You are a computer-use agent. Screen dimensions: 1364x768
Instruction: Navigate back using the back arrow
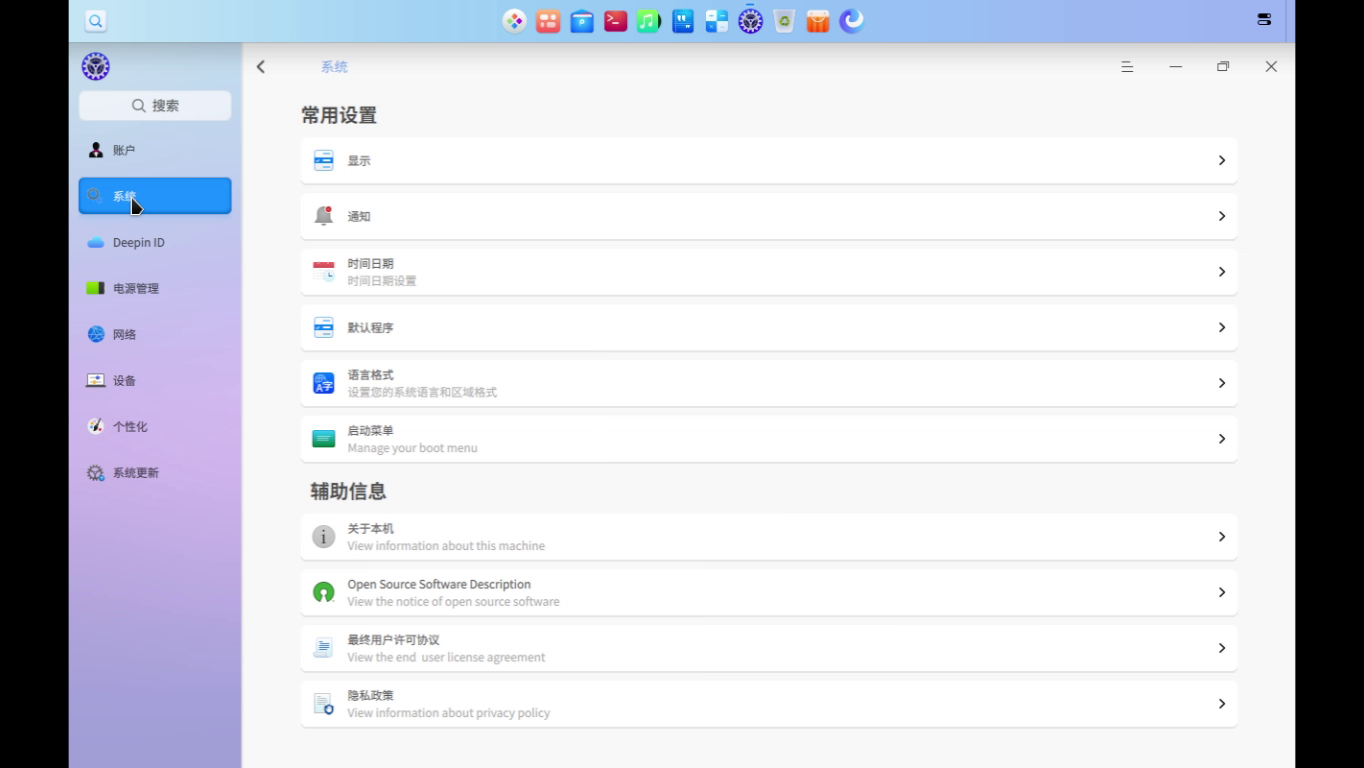pyautogui.click(x=260, y=66)
